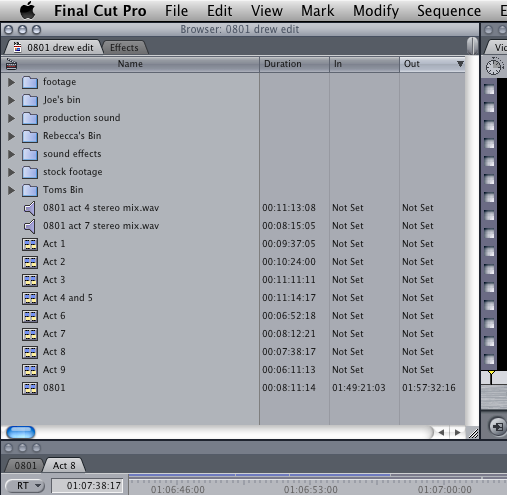
Task: Click the 0801 sequence icon
Action: tap(30, 388)
